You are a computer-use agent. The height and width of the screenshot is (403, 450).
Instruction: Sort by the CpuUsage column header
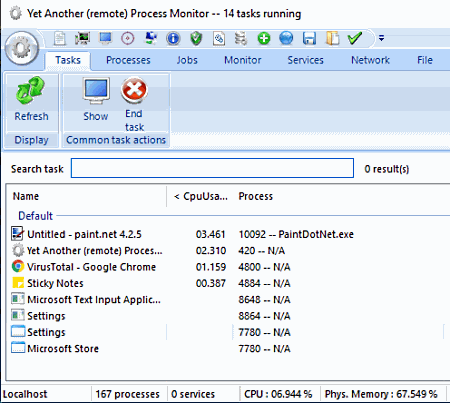tap(200, 196)
